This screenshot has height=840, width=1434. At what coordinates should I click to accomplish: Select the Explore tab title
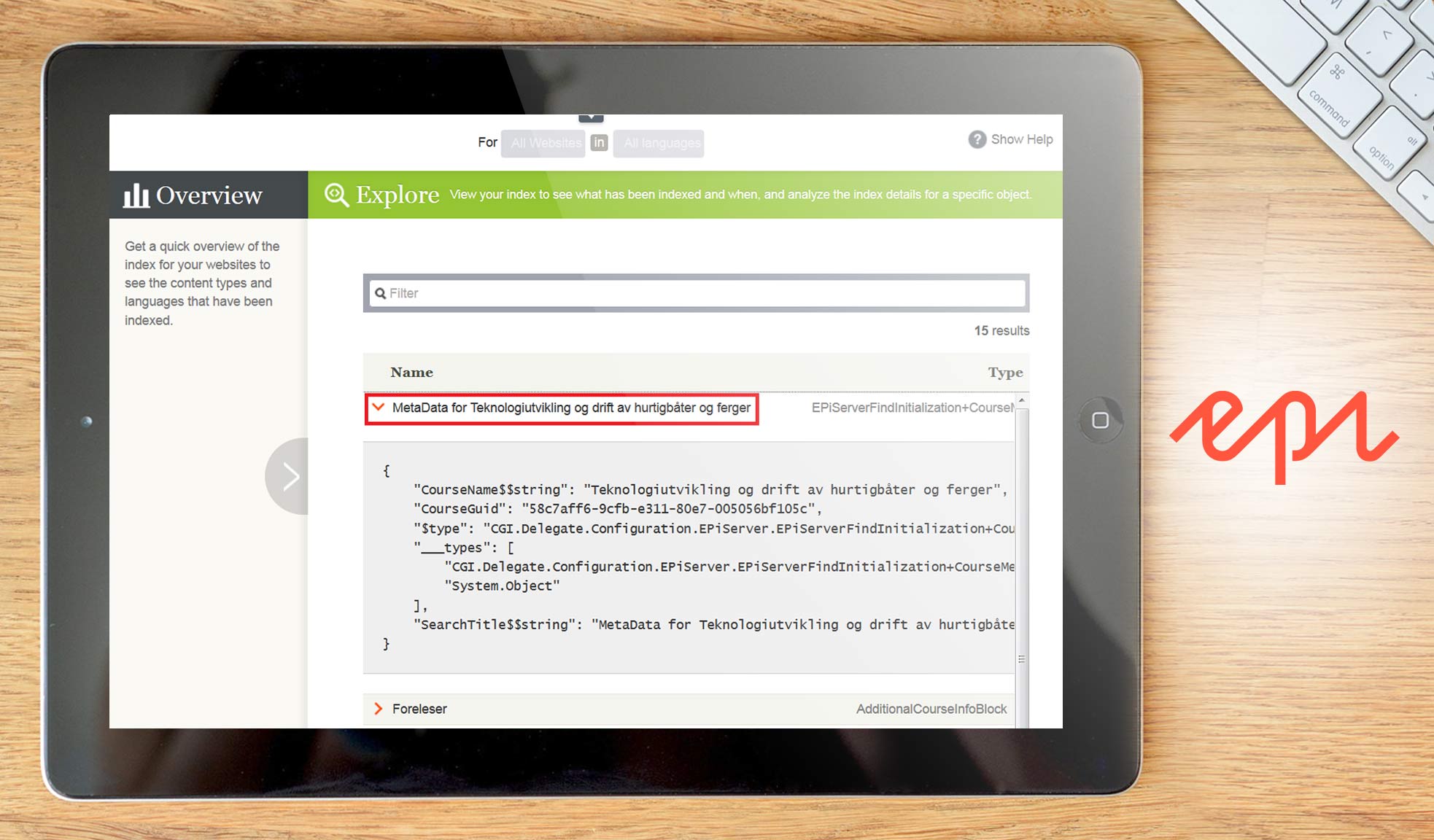pyautogui.click(x=397, y=195)
